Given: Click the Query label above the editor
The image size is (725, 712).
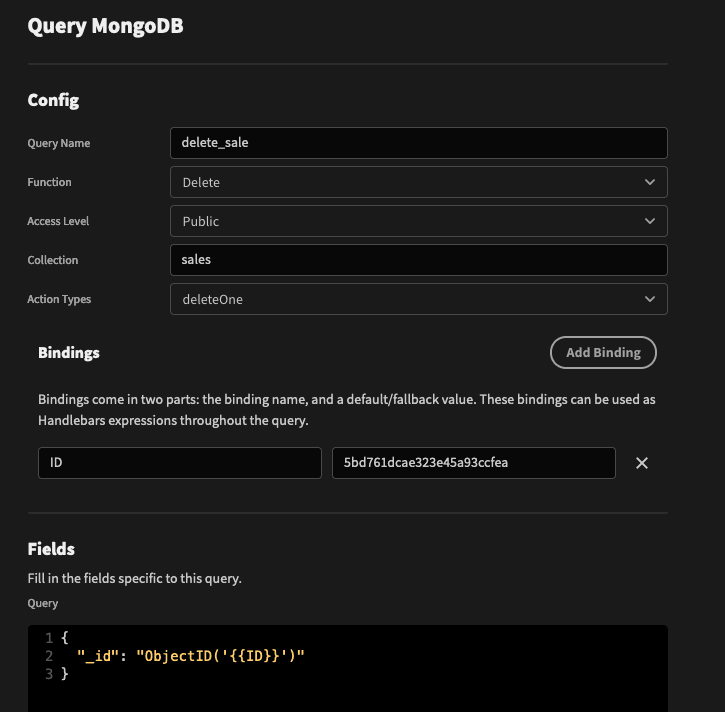Looking at the screenshot, I should click(43, 603).
